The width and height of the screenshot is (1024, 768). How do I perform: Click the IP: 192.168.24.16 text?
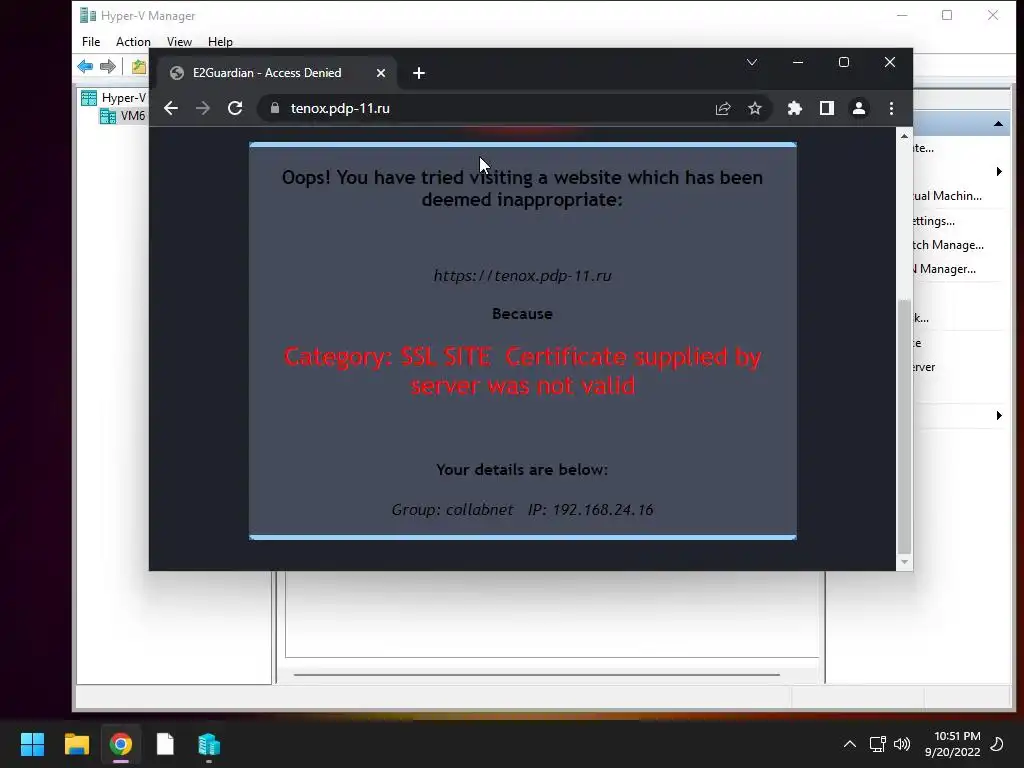pos(590,509)
